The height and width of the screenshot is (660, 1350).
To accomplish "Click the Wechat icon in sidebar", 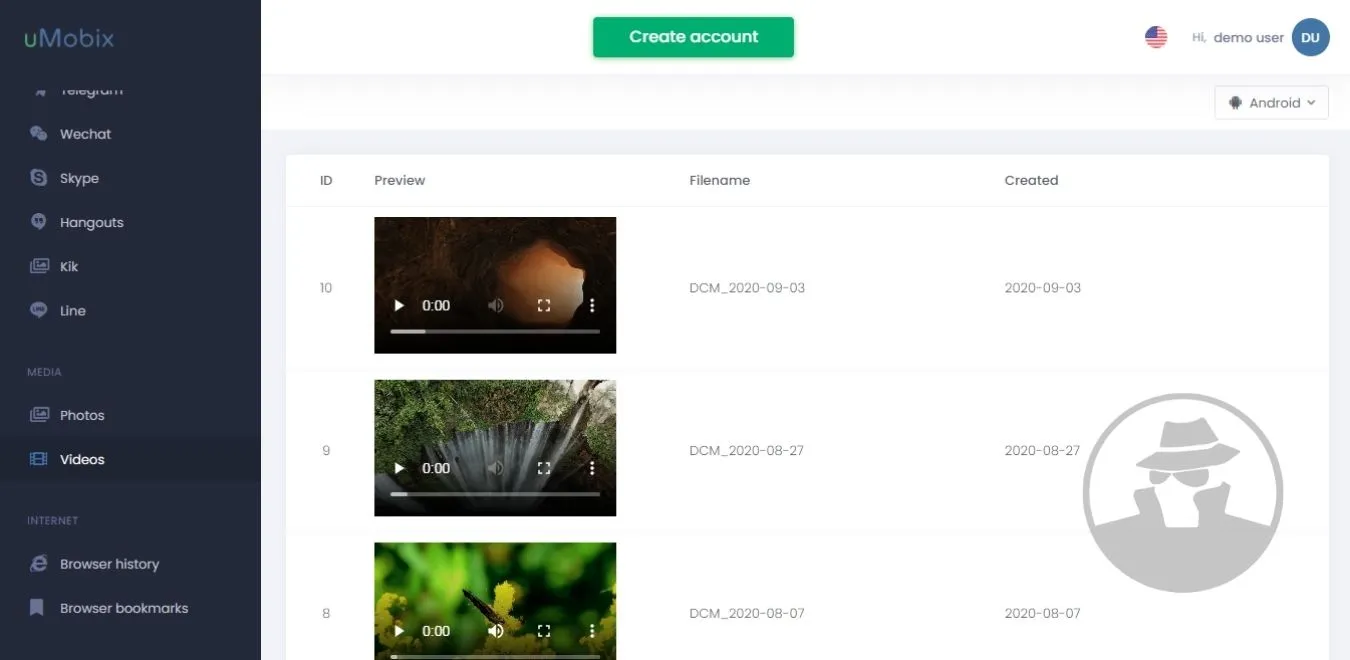I will (38, 134).
